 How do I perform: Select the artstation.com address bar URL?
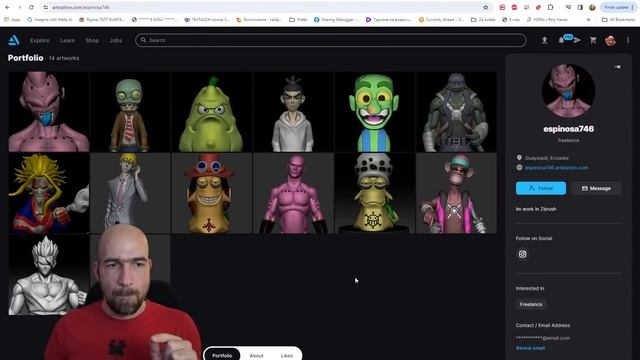coord(81,7)
